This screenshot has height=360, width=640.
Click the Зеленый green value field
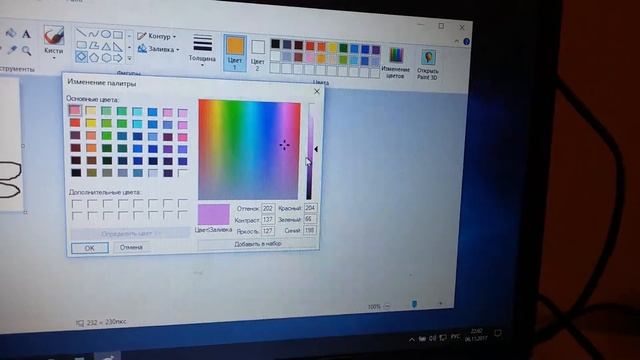point(310,219)
